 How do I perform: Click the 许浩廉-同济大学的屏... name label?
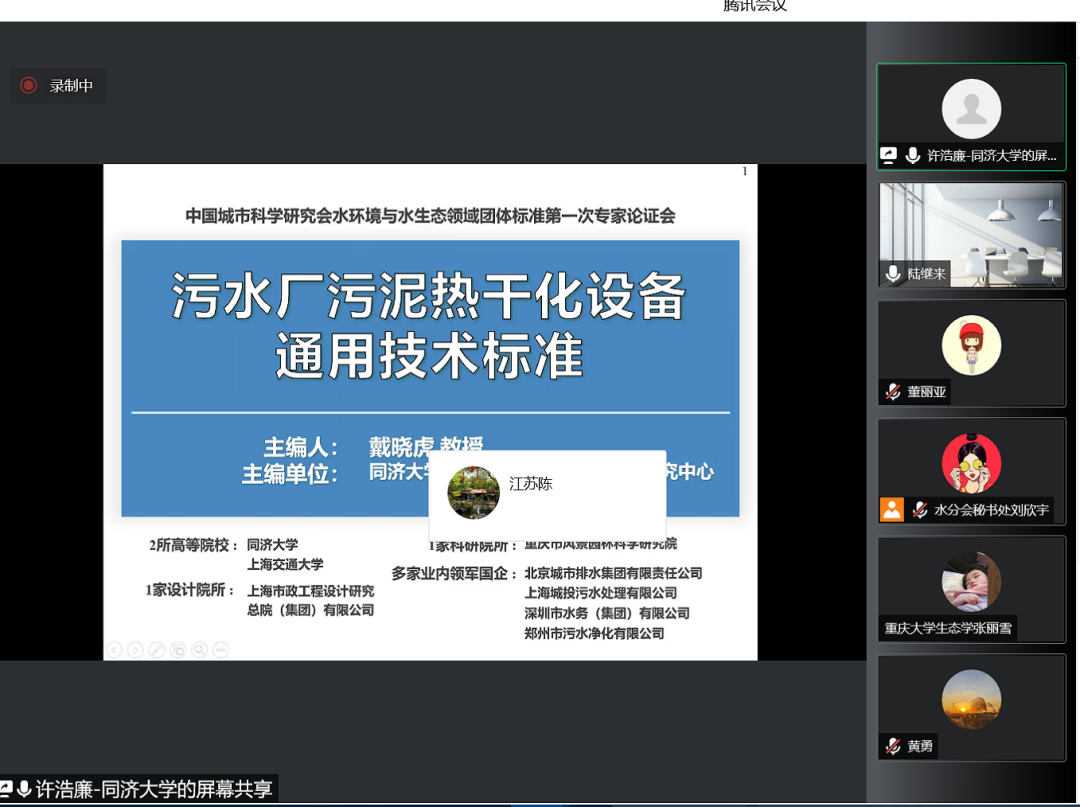tap(991, 156)
